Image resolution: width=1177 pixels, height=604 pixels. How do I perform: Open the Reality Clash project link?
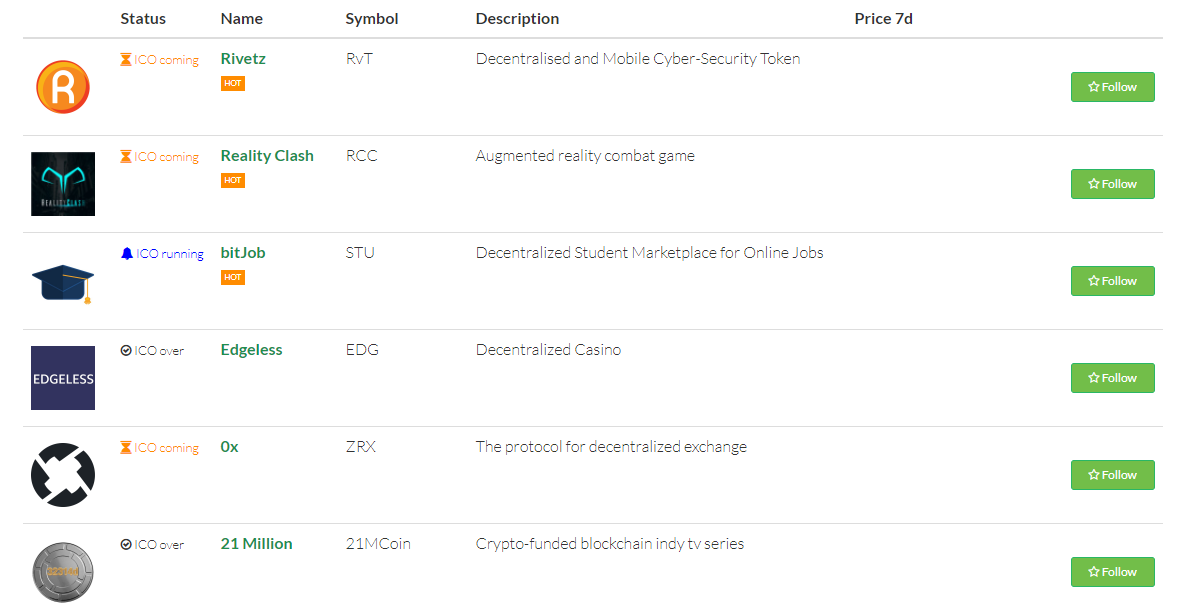[267, 155]
